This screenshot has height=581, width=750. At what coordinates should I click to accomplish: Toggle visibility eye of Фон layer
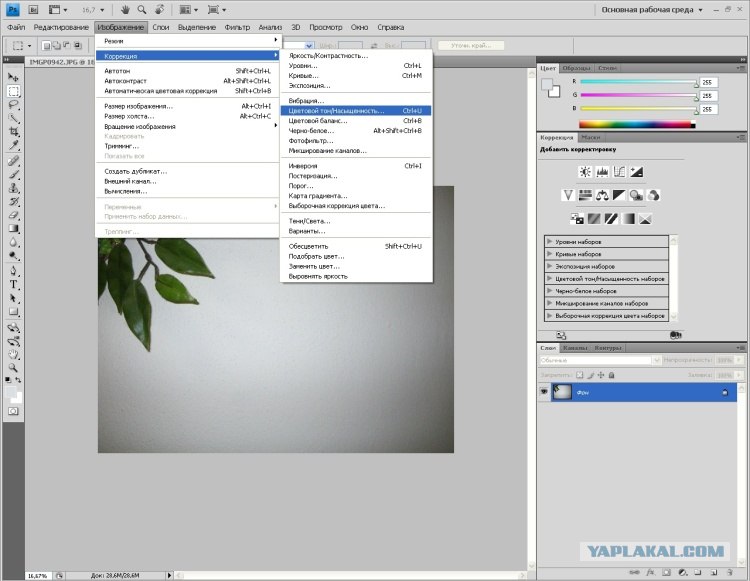click(x=544, y=392)
